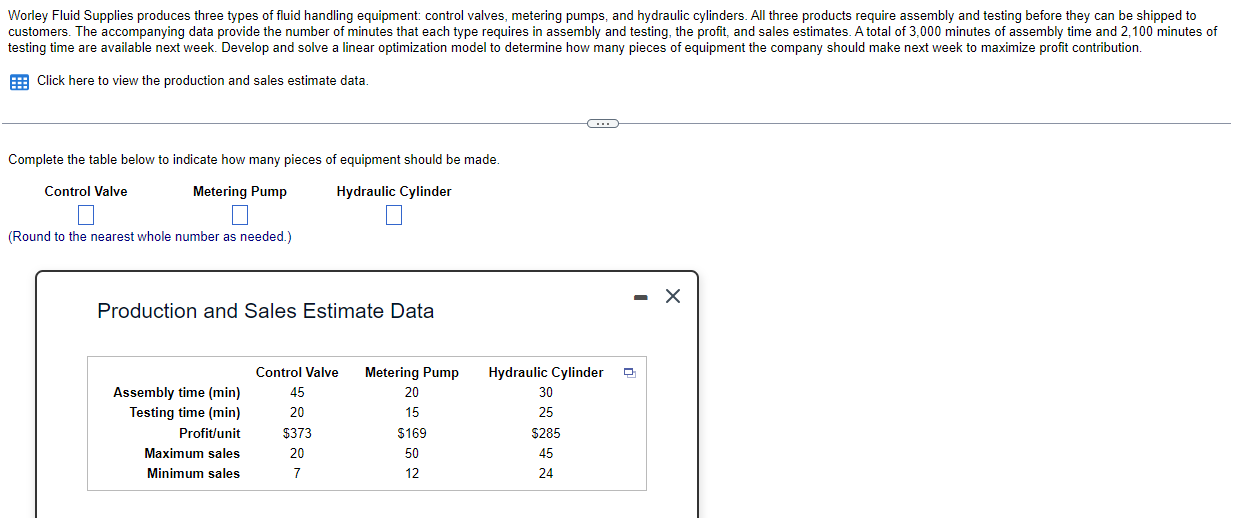Click the 'Hydraulic Cylinder' table column header
1233x518 pixels.
click(546, 373)
